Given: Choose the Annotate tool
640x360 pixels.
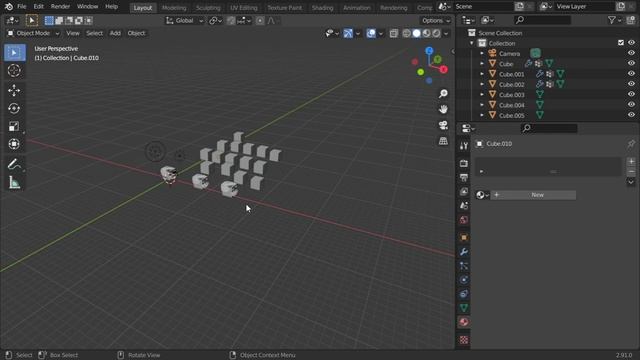Looking at the screenshot, I should pyautogui.click(x=14, y=164).
